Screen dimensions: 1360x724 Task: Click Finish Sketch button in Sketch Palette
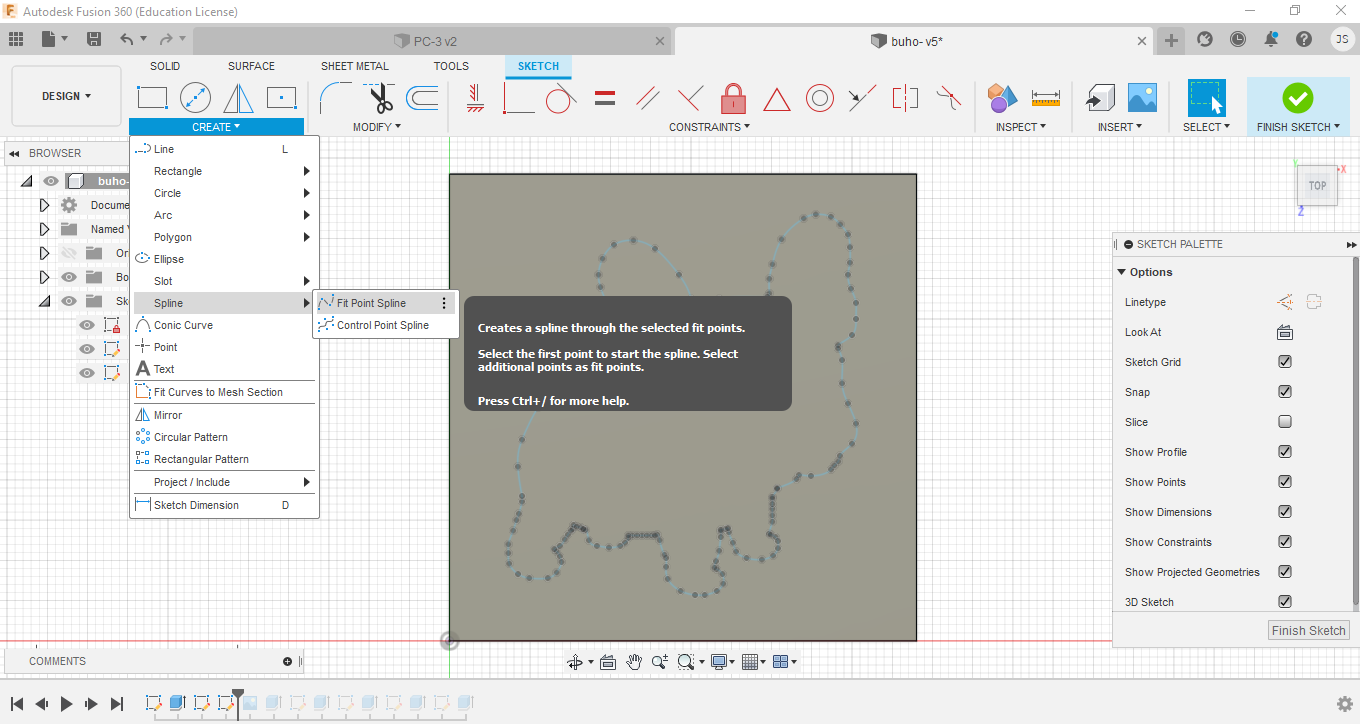tap(1309, 630)
